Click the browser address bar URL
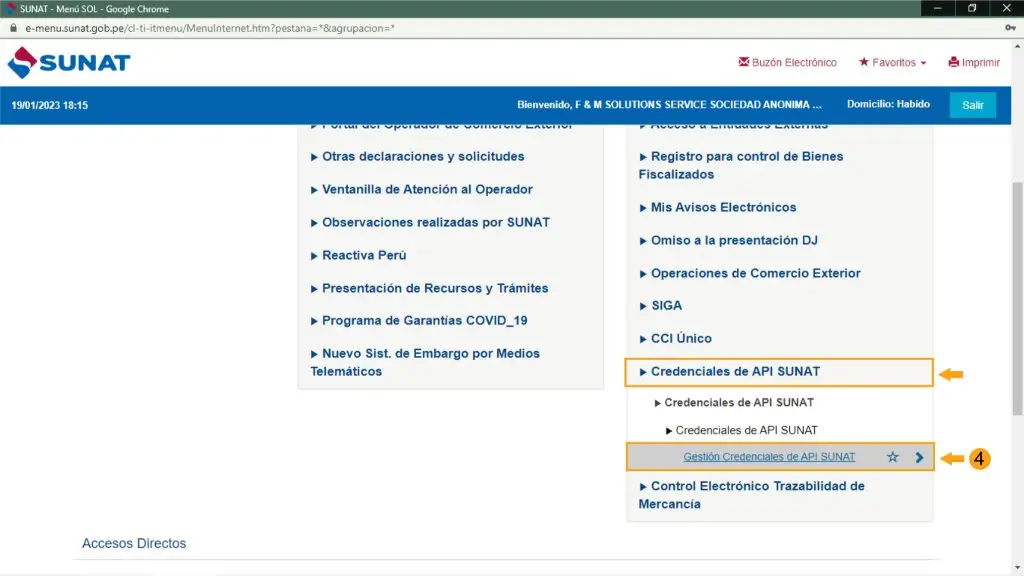The image size is (1024, 576). coord(210,28)
